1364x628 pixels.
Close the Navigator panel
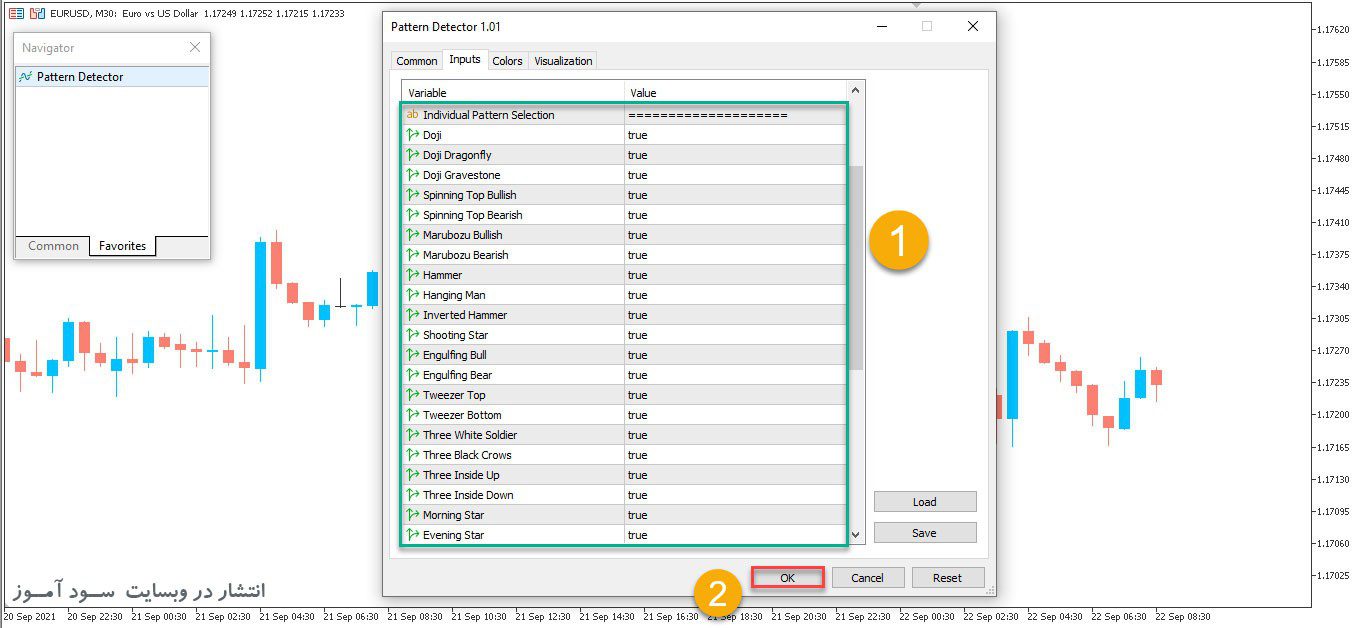tap(195, 47)
